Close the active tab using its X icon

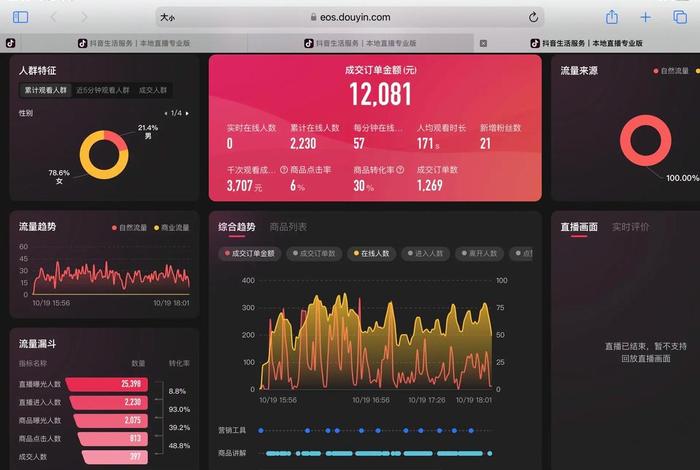483,43
